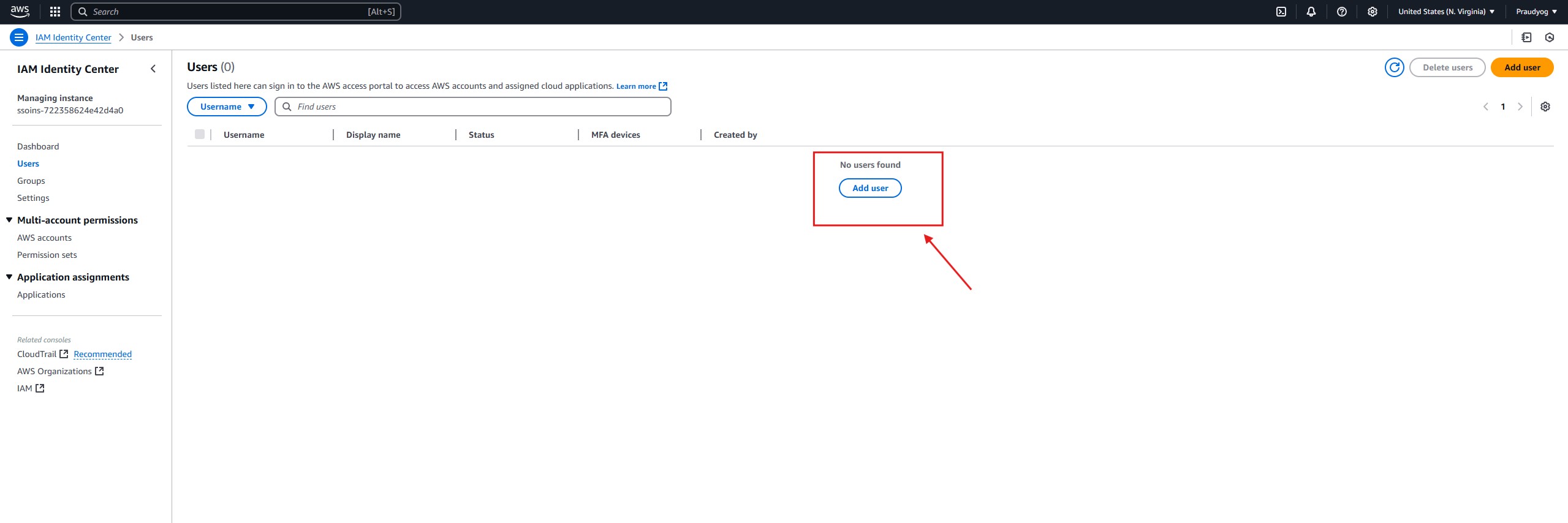The image size is (1568, 523).
Task: Go to Groups in the sidebar
Action: pyautogui.click(x=31, y=181)
